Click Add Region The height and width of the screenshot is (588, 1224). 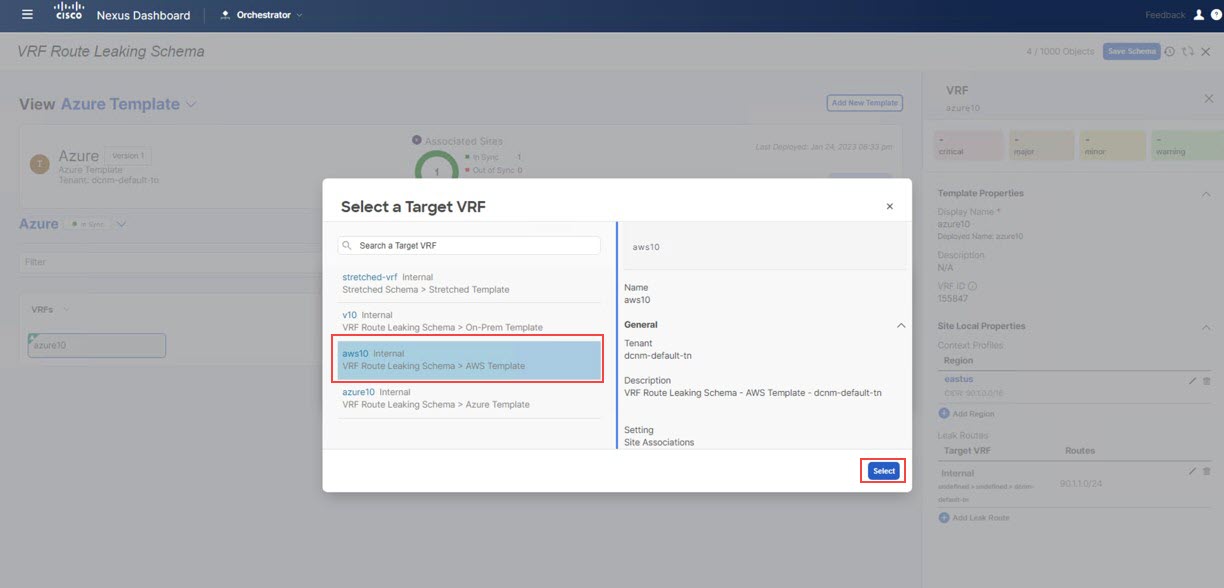coord(966,413)
